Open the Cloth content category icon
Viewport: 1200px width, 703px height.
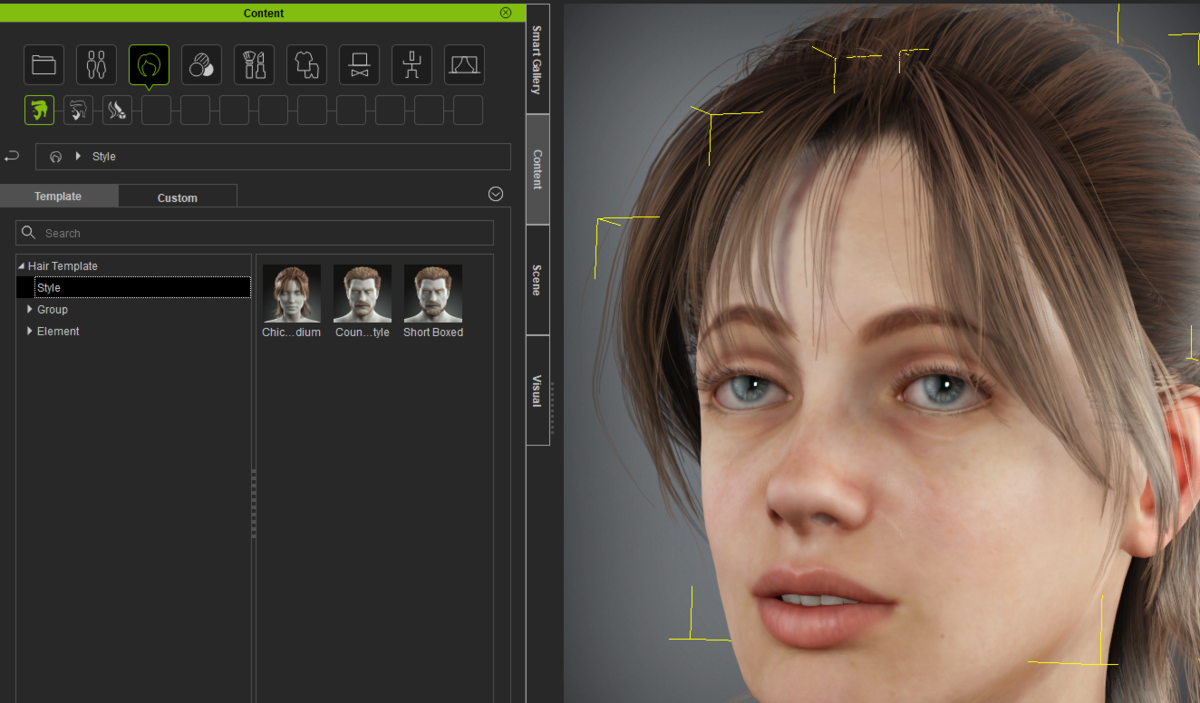306,65
